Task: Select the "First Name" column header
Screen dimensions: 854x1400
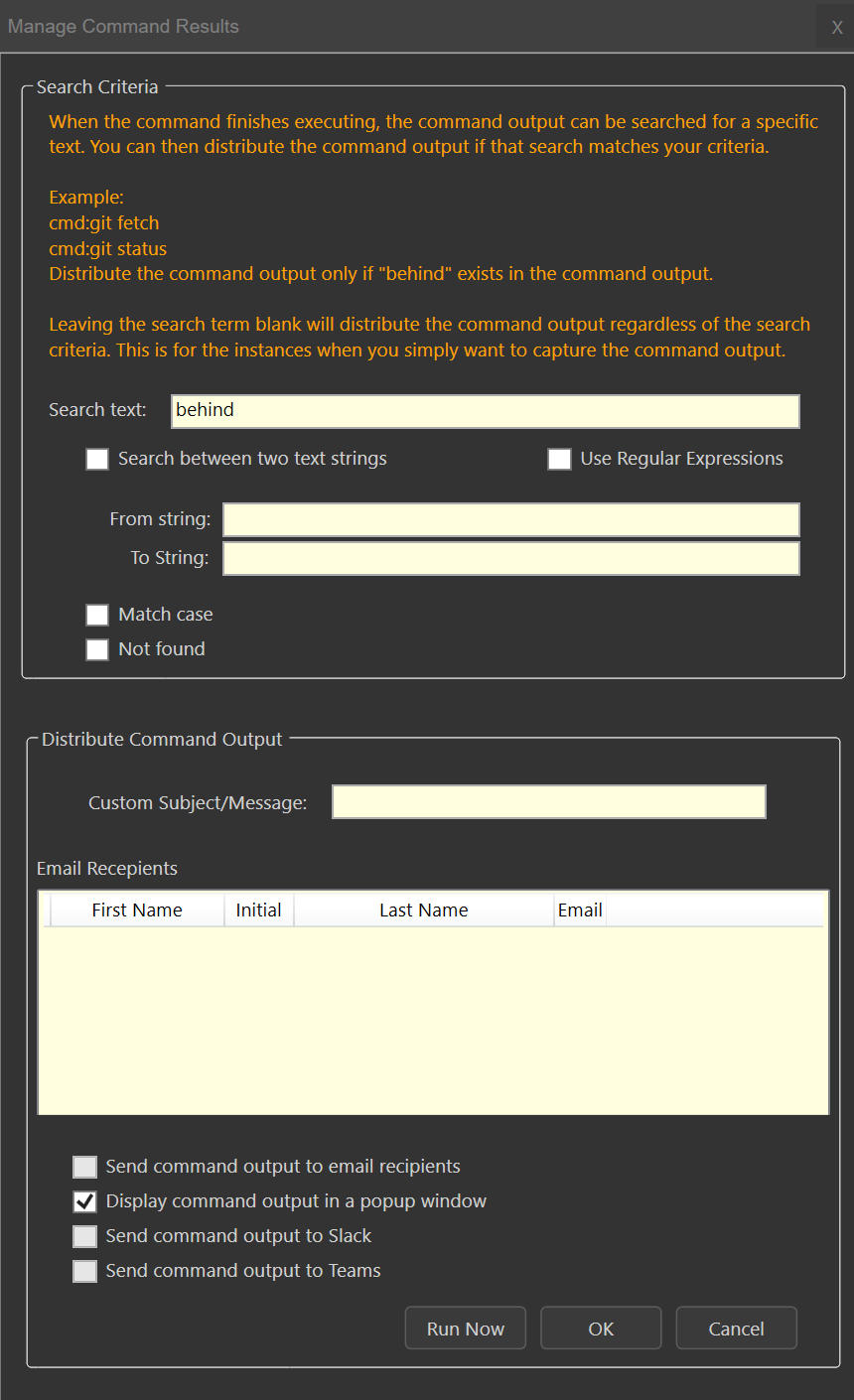Action: coord(136,910)
